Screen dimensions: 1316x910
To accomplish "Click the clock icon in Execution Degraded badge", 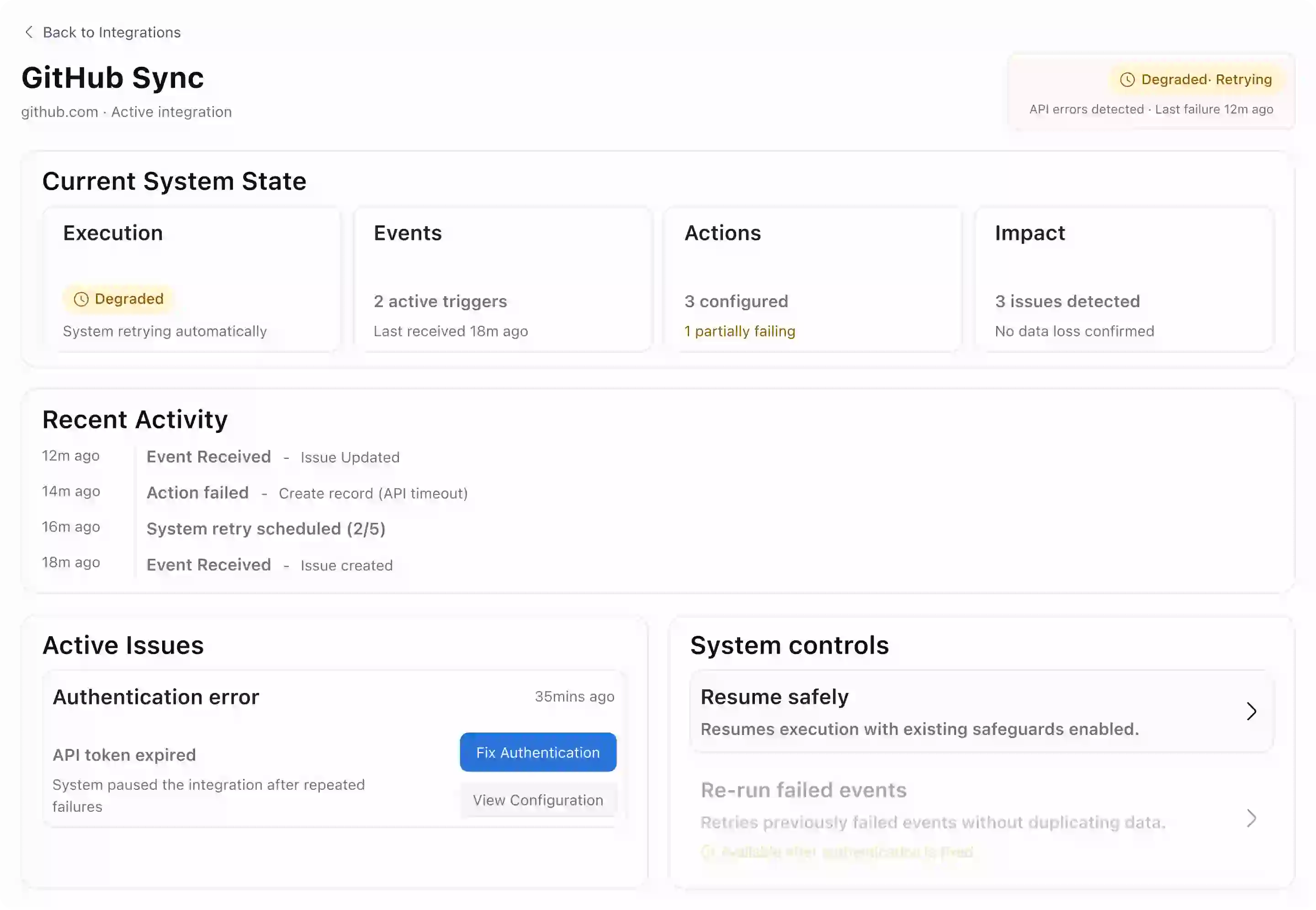I will (81, 299).
